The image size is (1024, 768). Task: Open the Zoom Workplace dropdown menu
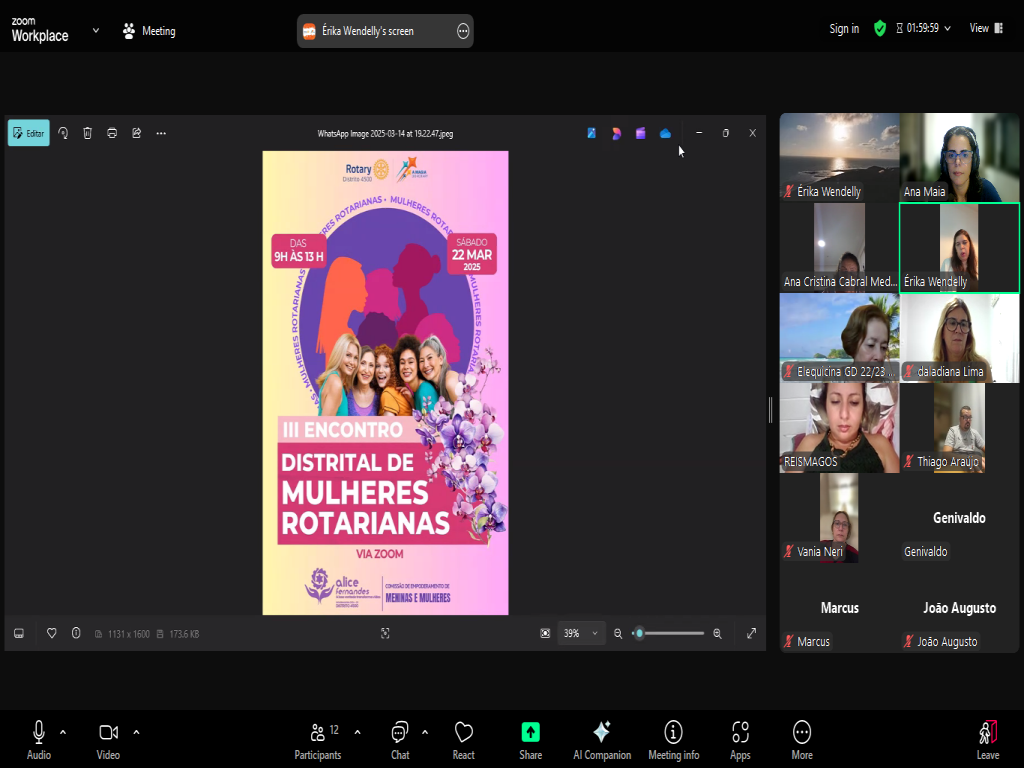click(x=96, y=30)
